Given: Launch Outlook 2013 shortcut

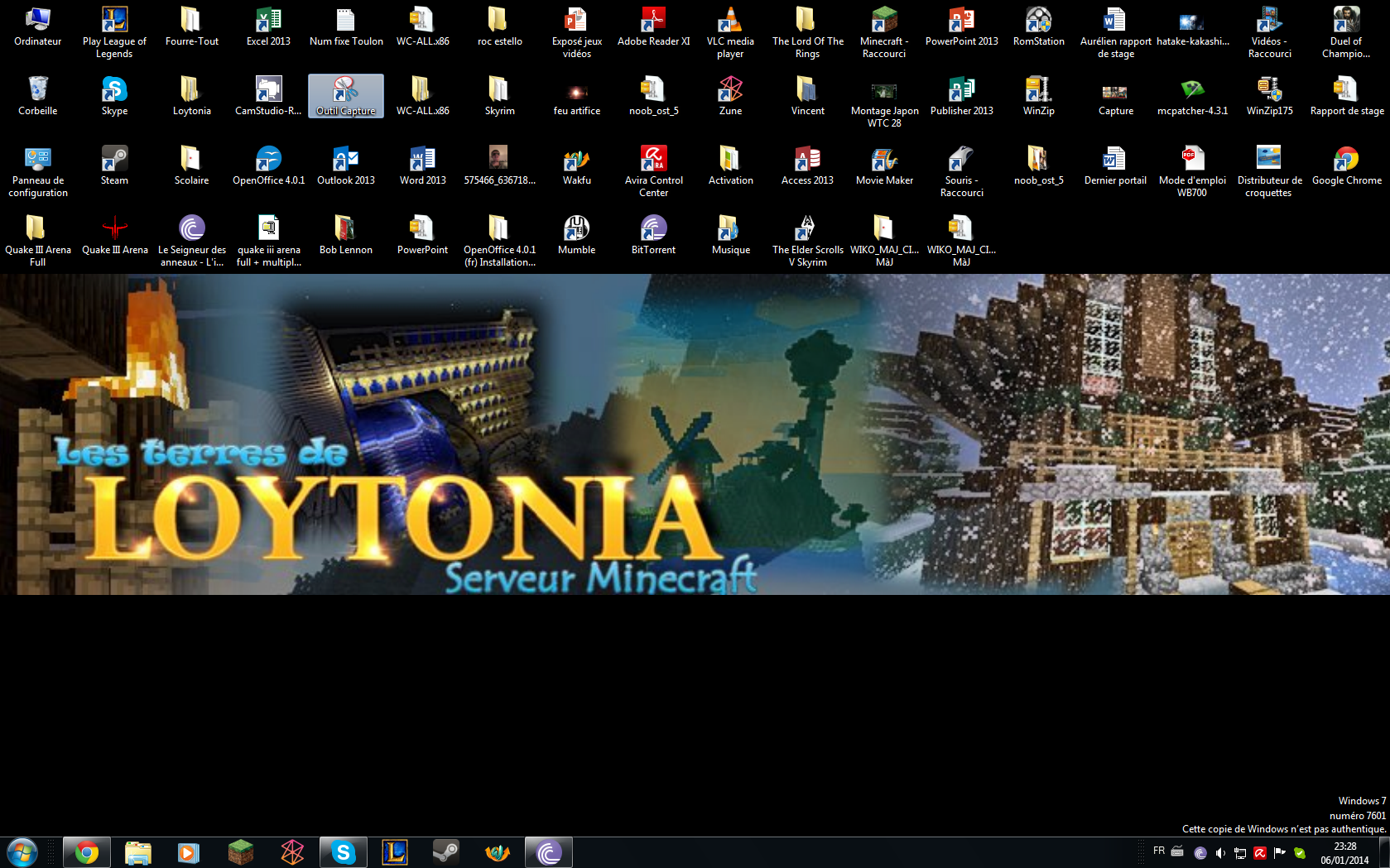Looking at the screenshot, I should point(345,165).
